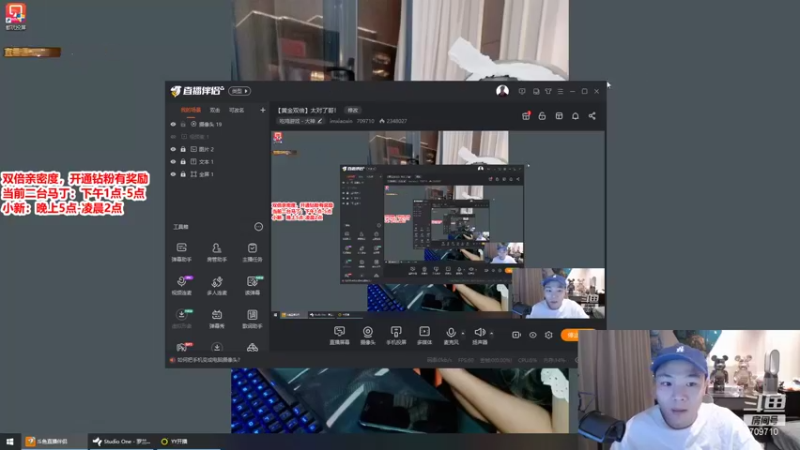
Task: Toggle visibility of the greyed second source
Action: (x=173, y=137)
